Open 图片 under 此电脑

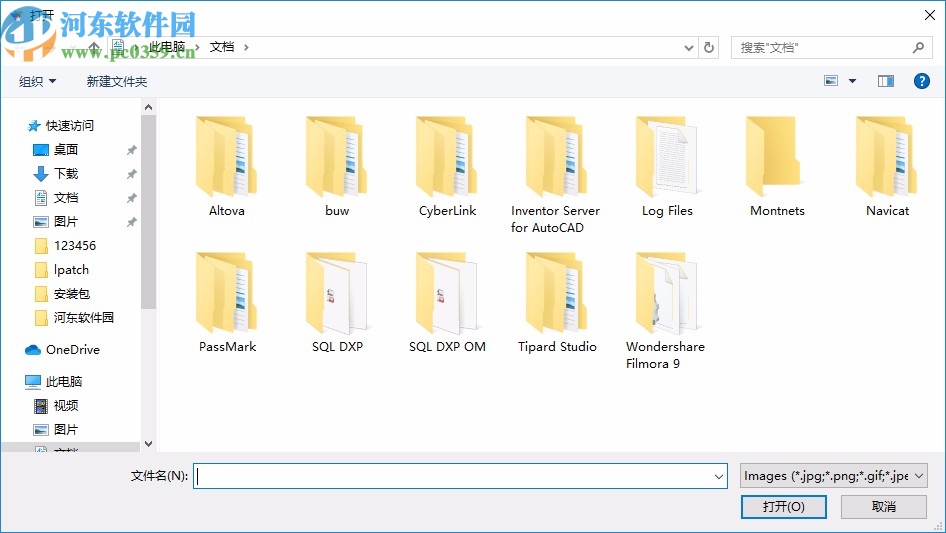pos(66,430)
